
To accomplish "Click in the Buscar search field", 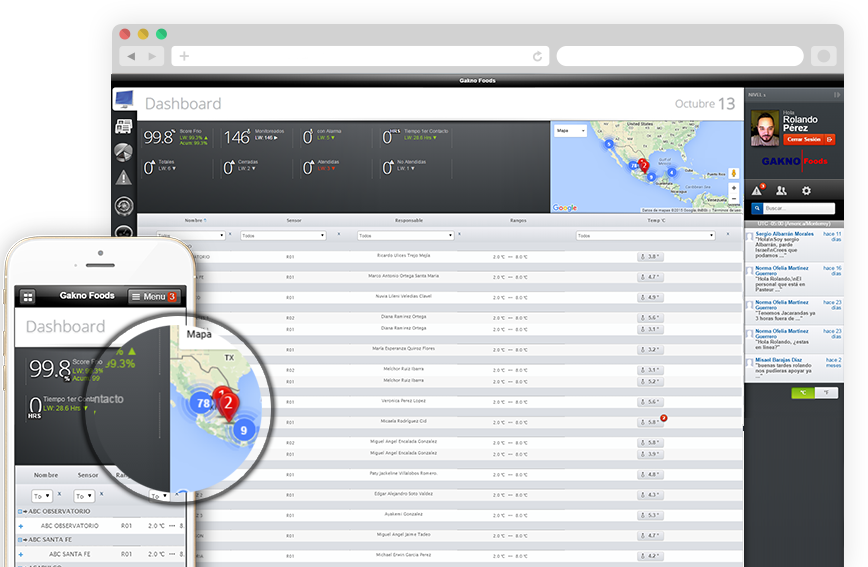I will click(x=799, y=208).
